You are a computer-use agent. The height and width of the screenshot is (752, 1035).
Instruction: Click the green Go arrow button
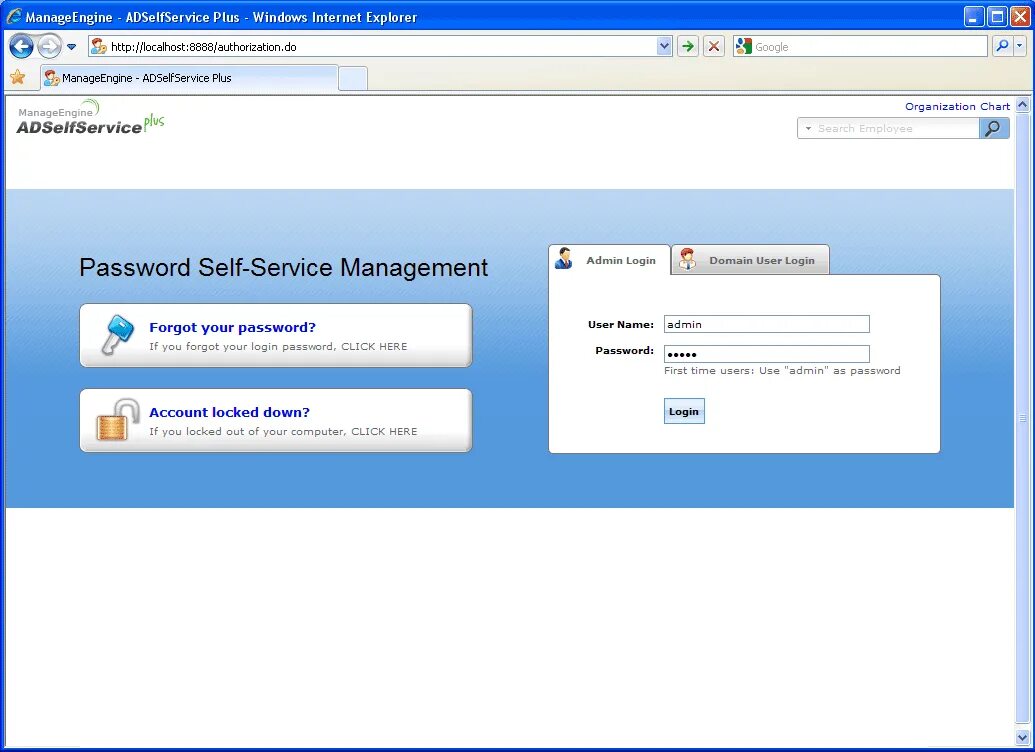coord(688,46)
